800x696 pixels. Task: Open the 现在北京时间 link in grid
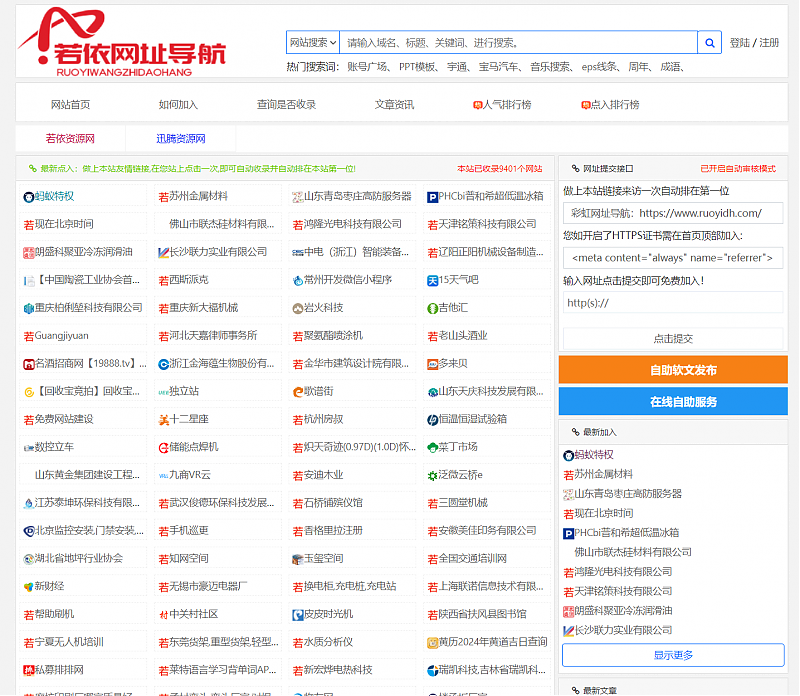click(x=64, y=224)
